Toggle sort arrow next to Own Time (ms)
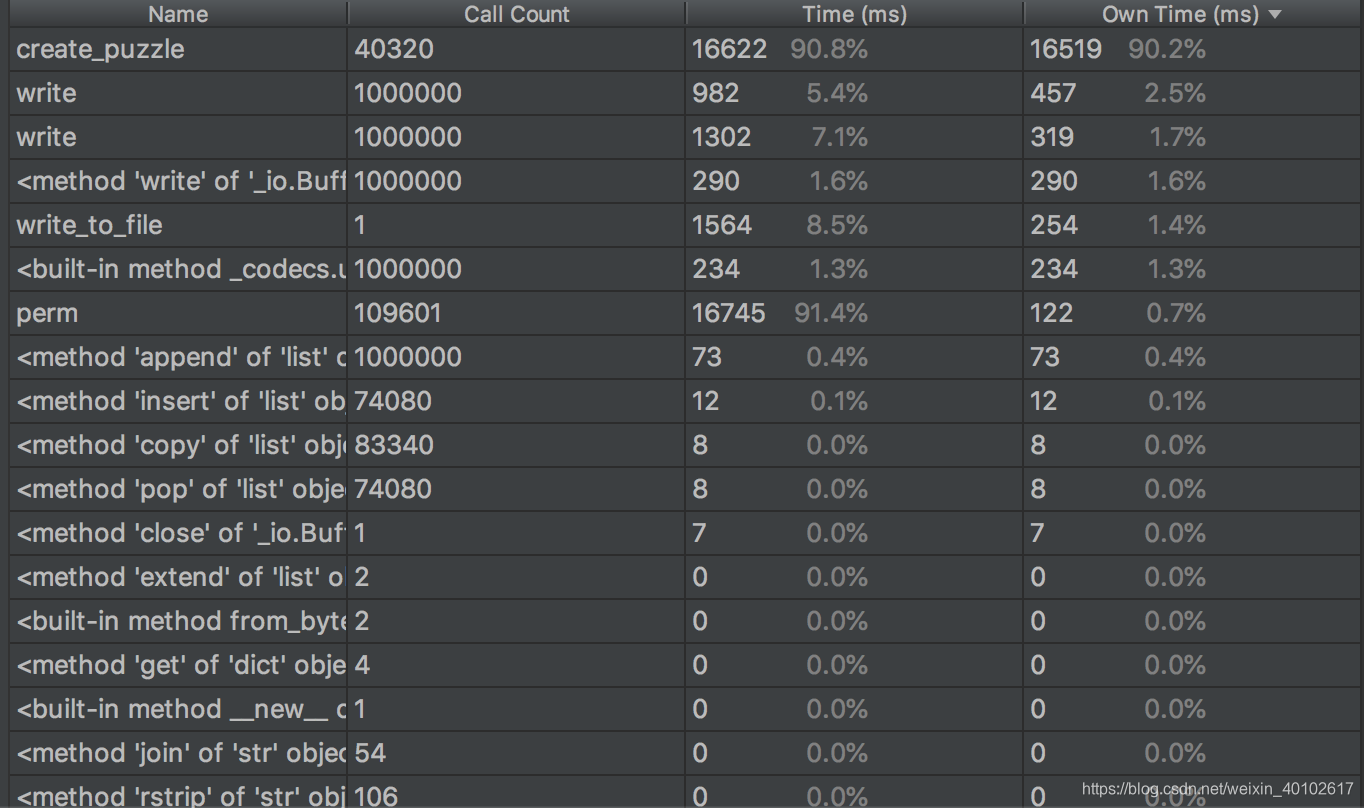Viewport: 1364px width, 808px height. coord(1274,15)
